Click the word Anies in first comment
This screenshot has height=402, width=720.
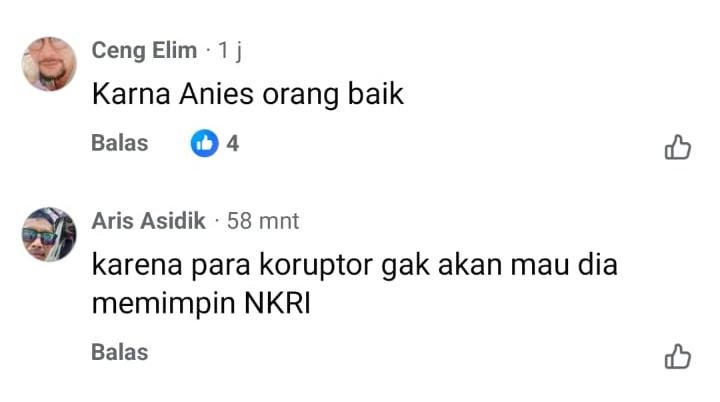pyautogui.click(x=216, y=94)
